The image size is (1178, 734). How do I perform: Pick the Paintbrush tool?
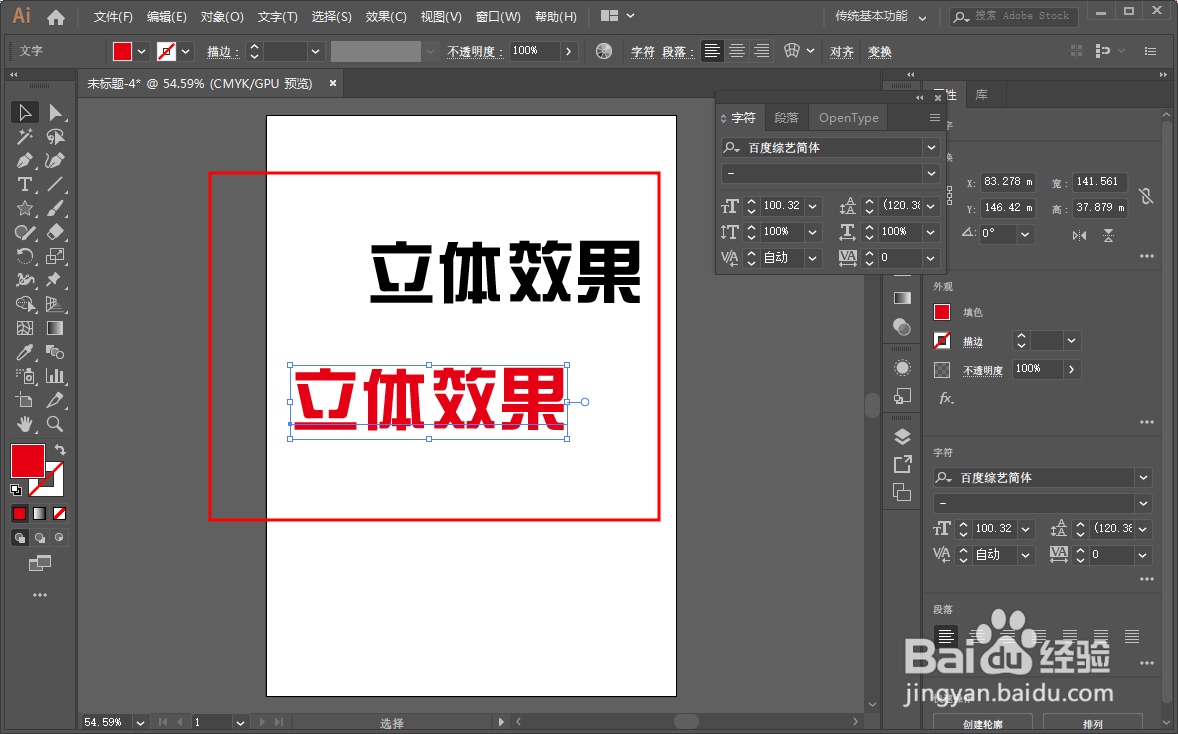(55, 209)
